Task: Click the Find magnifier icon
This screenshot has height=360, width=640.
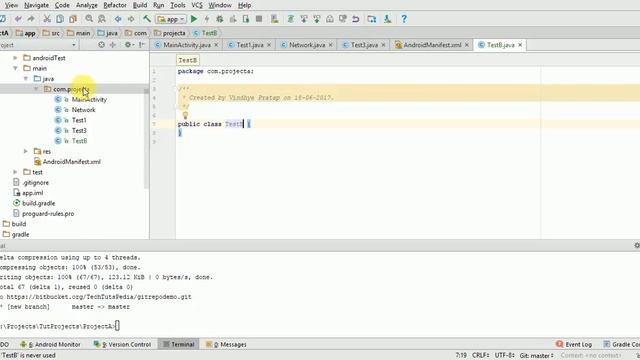Action: 89,19
